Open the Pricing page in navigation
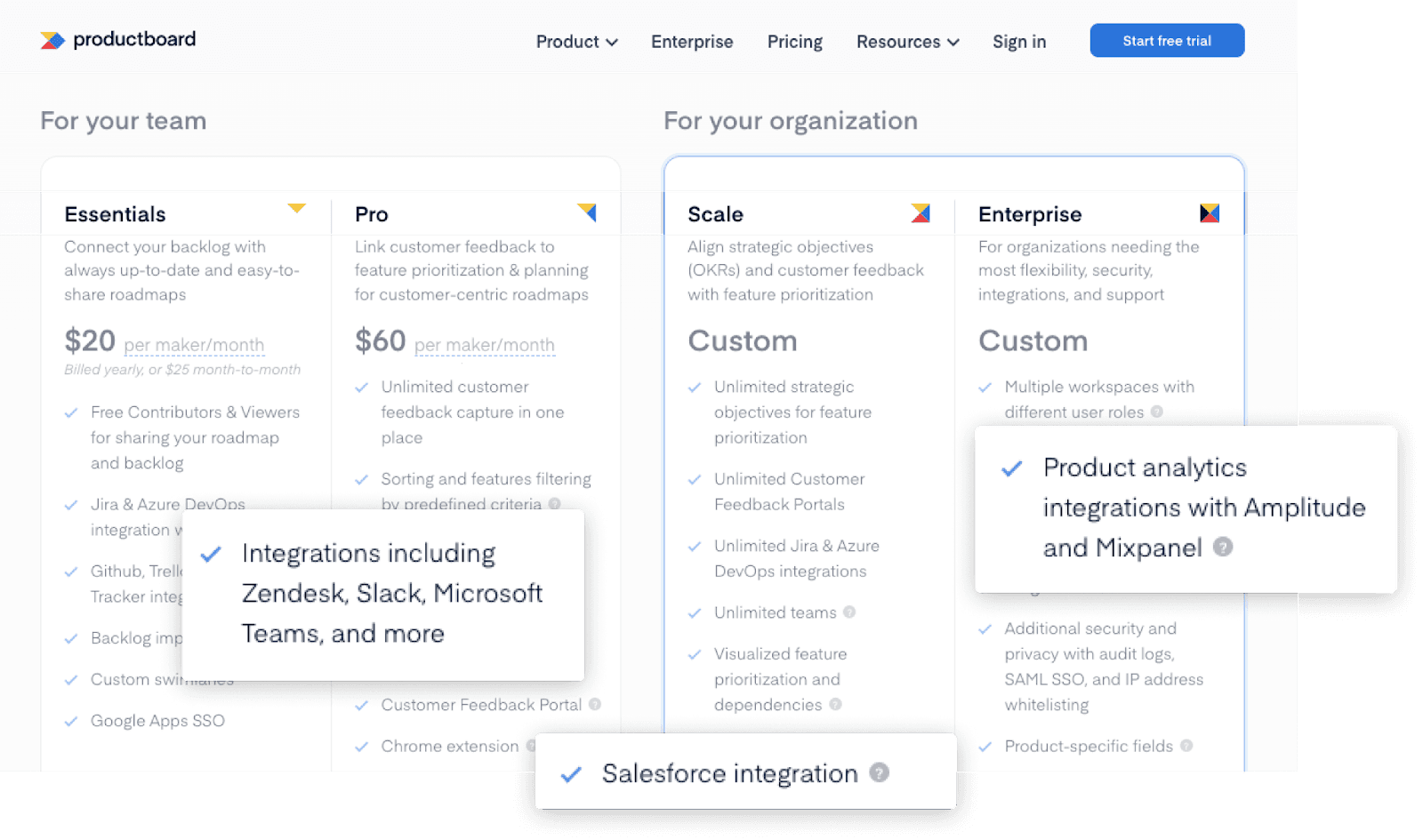This screenshot has width=1423, height=840. coord(794,42)
